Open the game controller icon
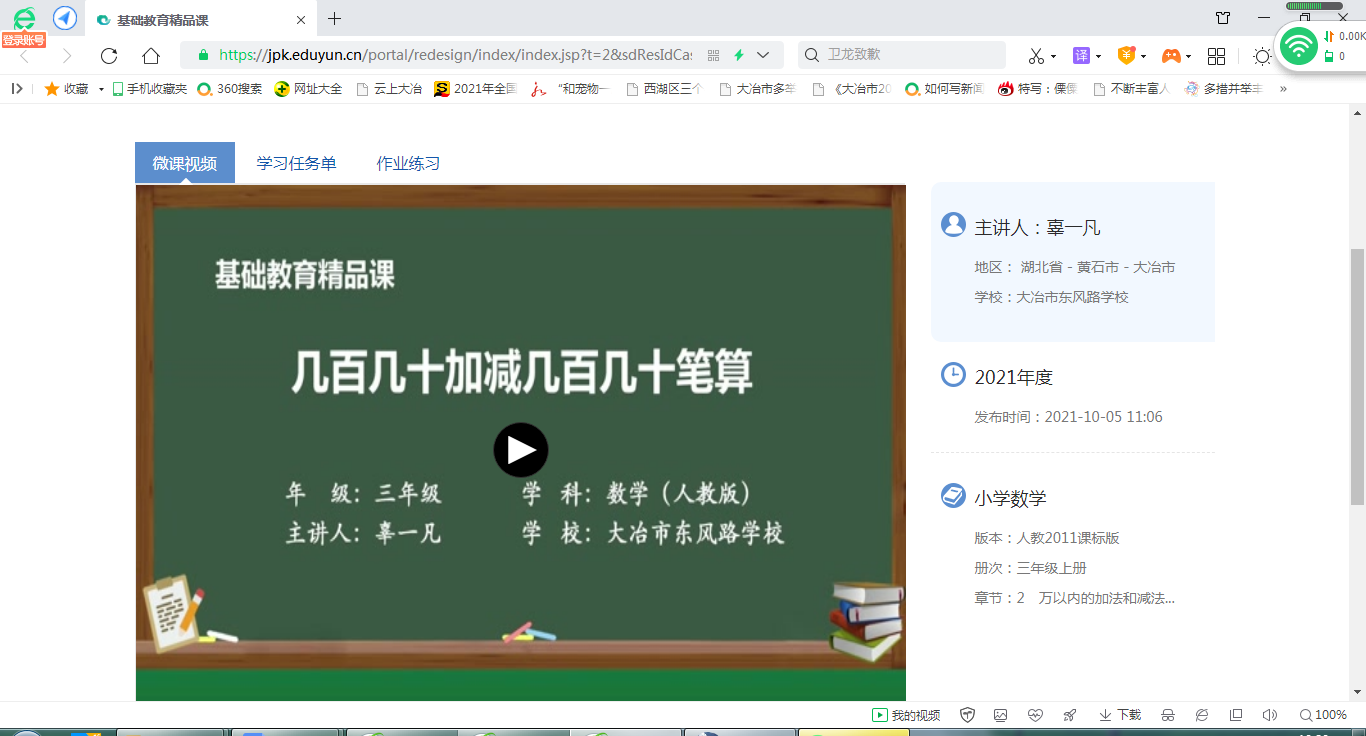This screenshot has height=736, width=1366. tap(1170, 56)
